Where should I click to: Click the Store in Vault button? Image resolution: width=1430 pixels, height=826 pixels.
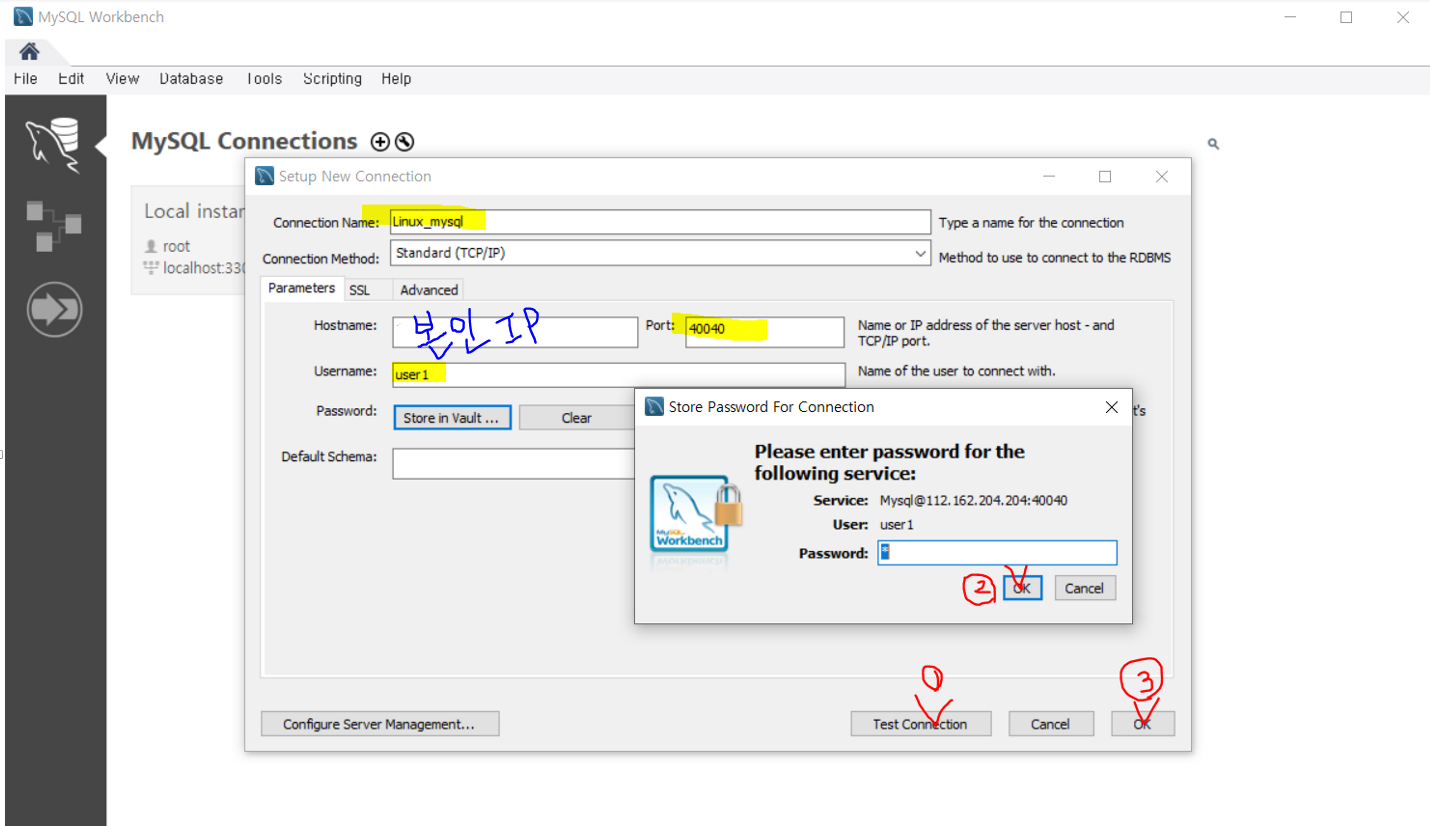point(451,418)
